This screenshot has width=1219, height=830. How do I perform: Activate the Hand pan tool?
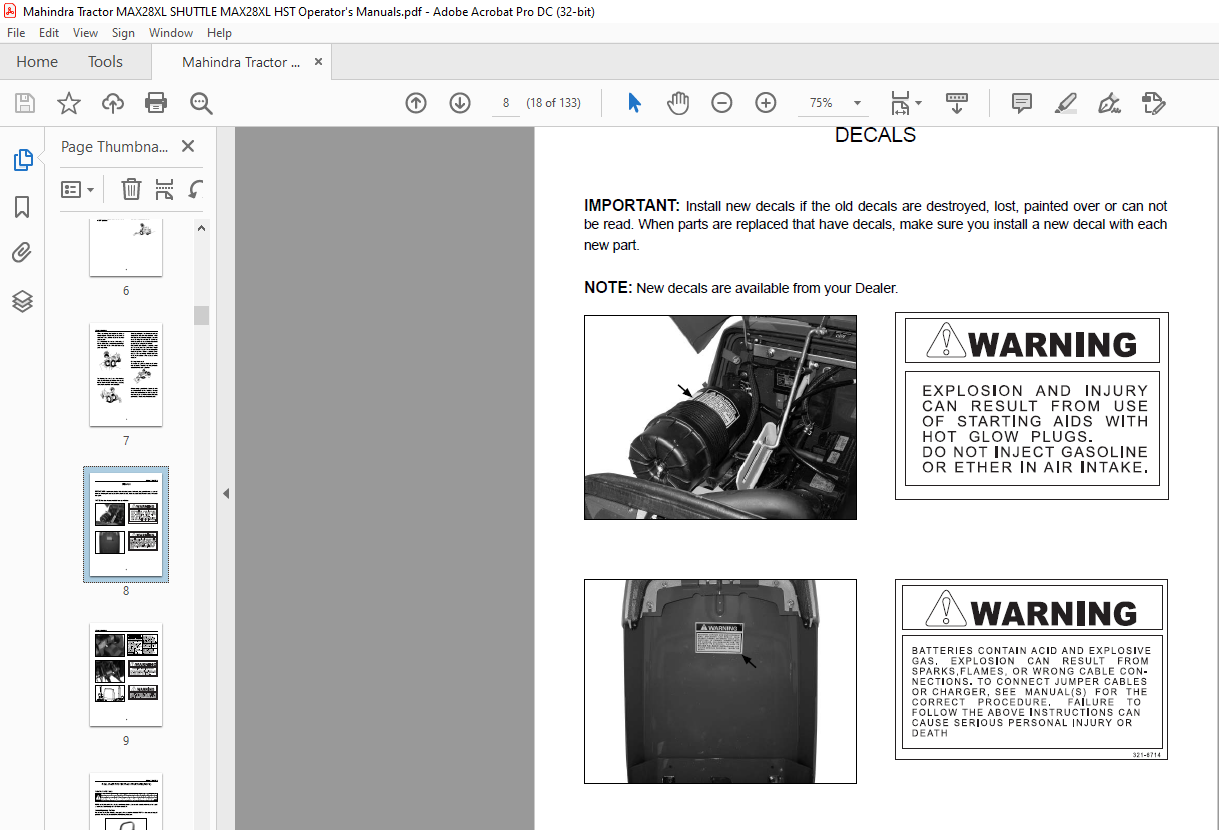point(678,103)
